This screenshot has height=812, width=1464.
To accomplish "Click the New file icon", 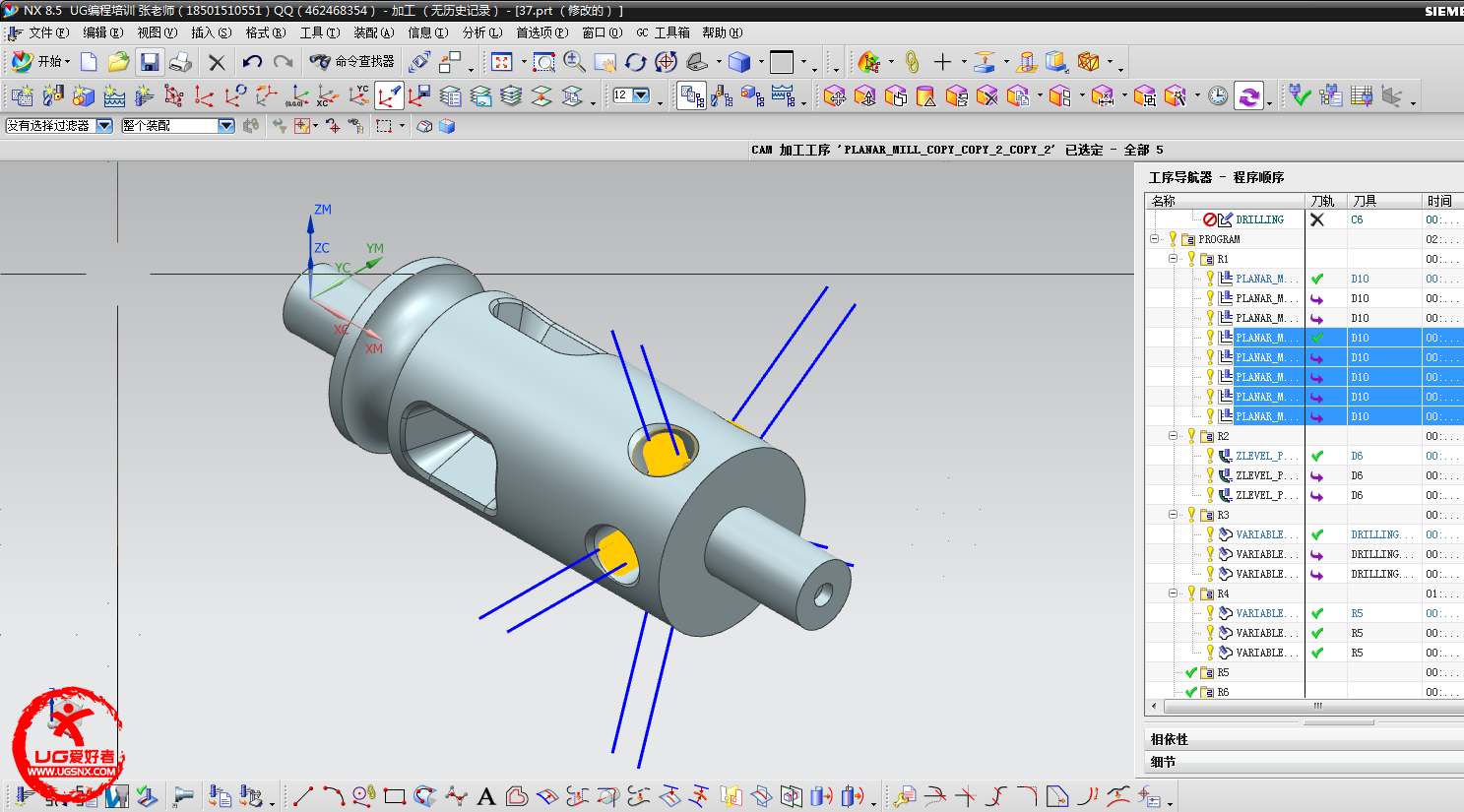I will [89, 62].
